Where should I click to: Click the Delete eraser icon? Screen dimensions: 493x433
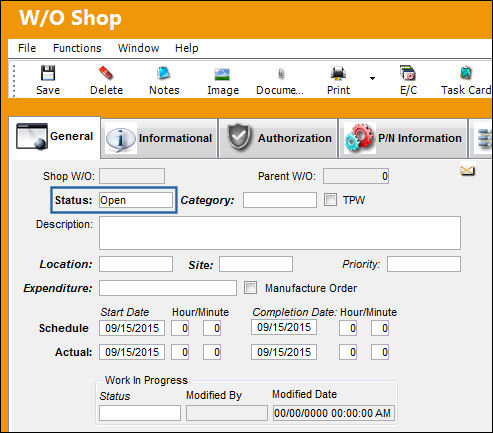[106, 73]
